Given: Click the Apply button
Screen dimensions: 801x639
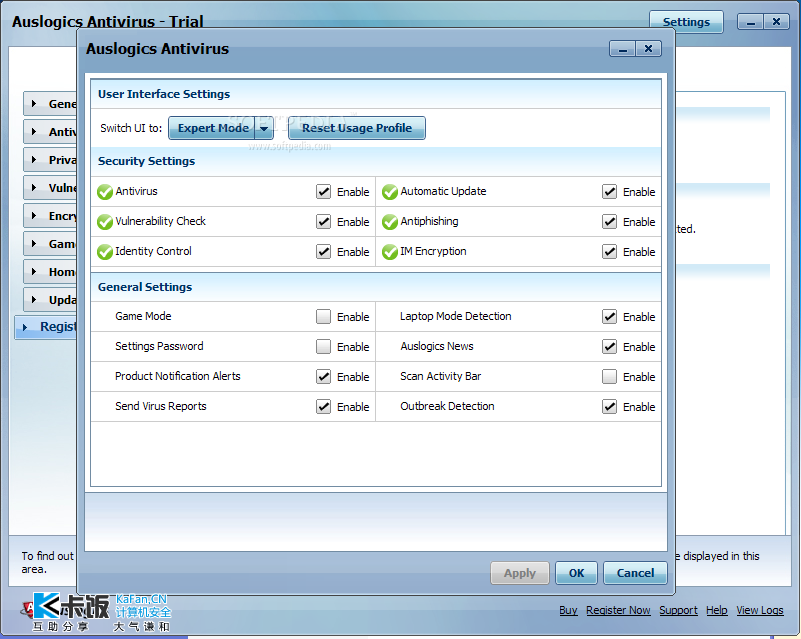Looking at the screenshot, I should point(520,573).
